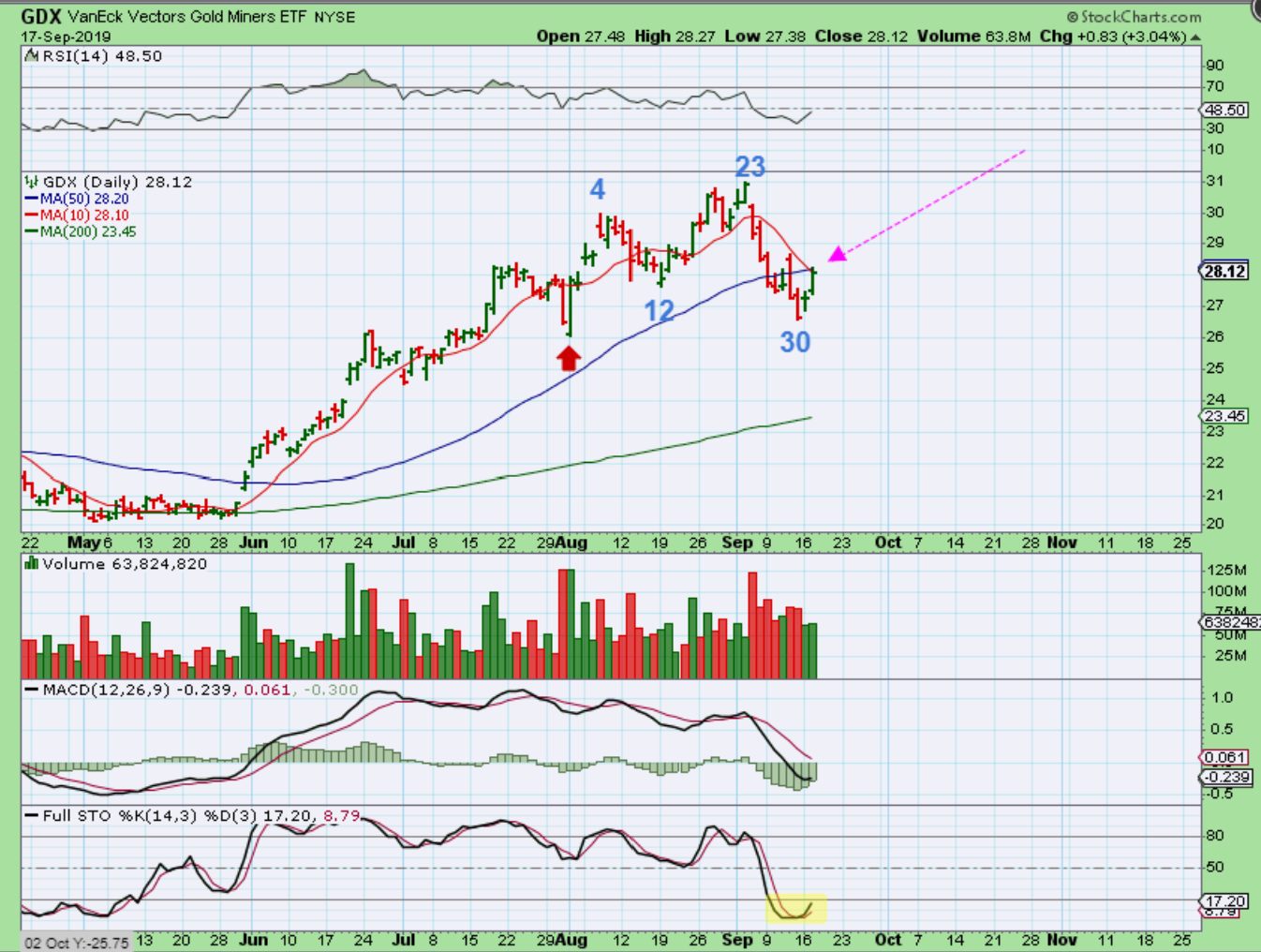
Task: Click the 17.20 stochastic value tag on axis
Action: pos(1225,901)
